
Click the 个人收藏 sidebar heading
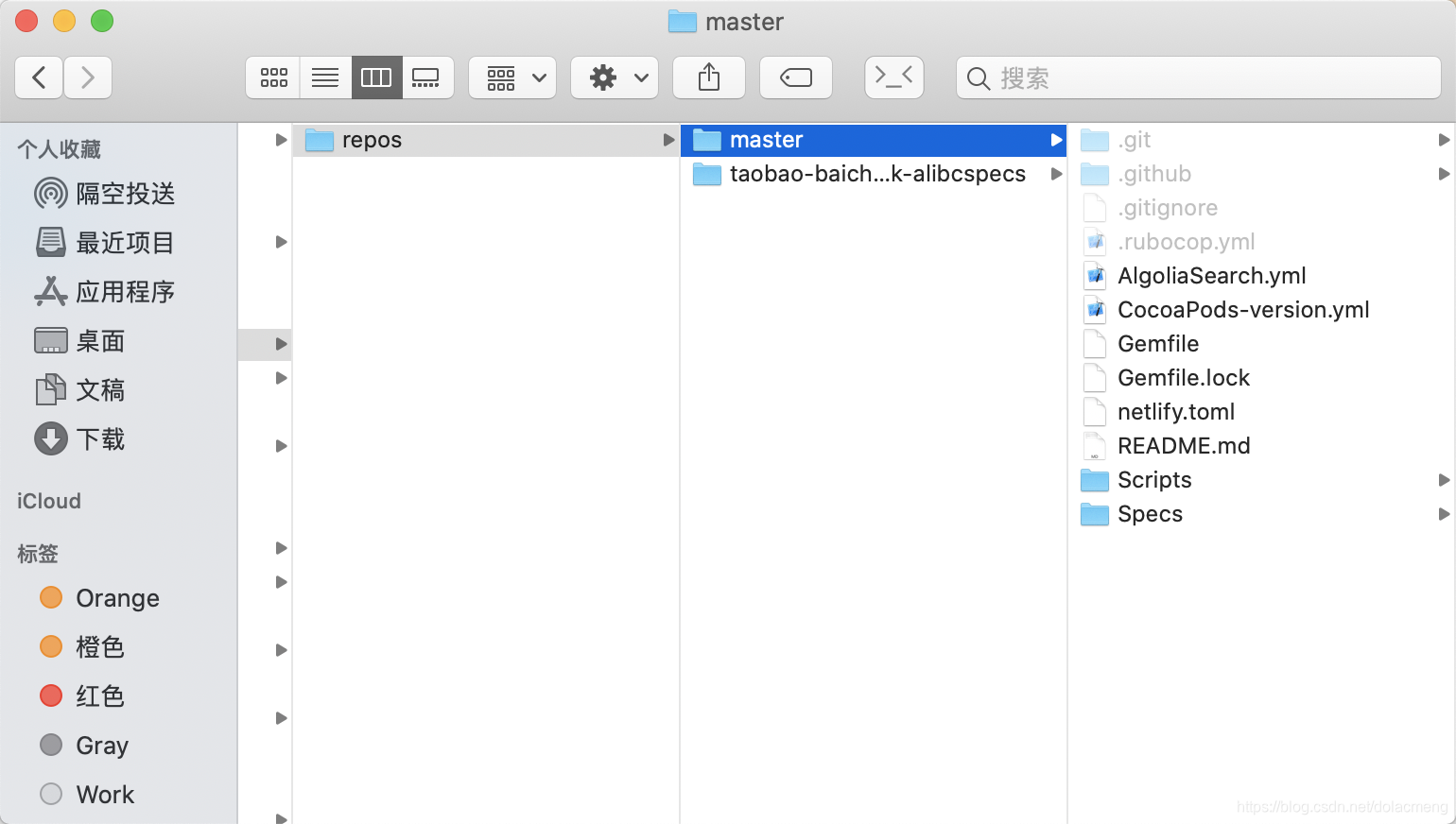59,149
